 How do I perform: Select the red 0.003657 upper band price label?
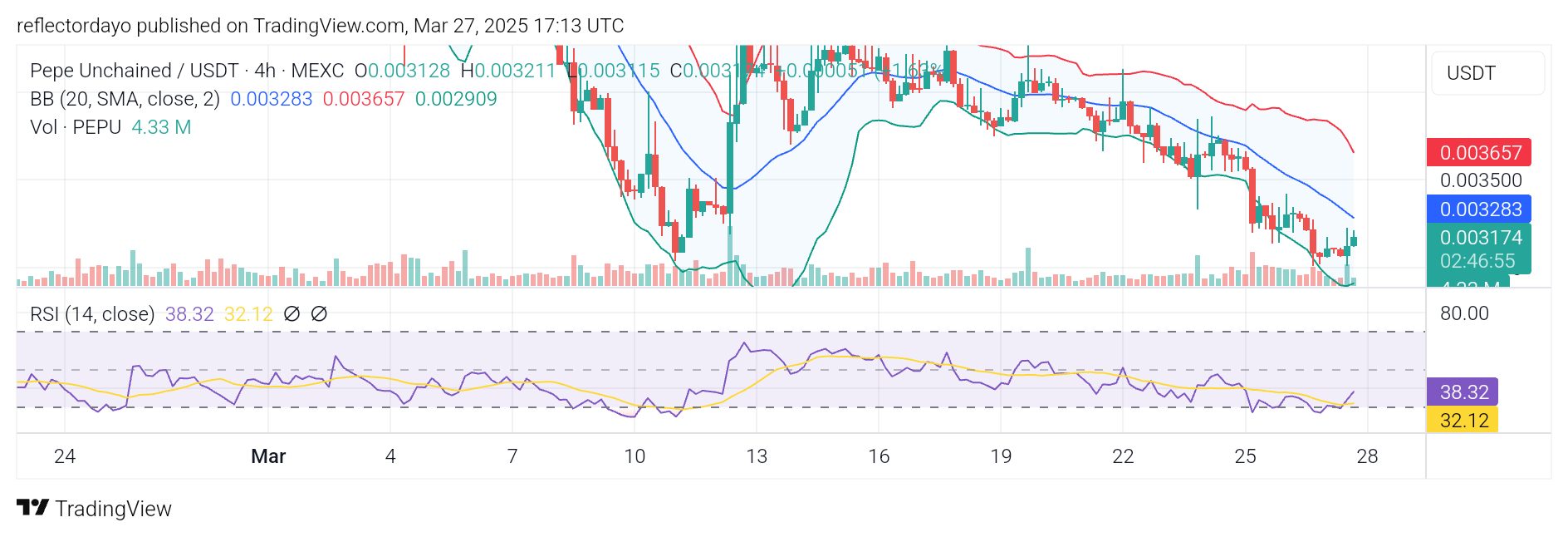(1479, 153)
